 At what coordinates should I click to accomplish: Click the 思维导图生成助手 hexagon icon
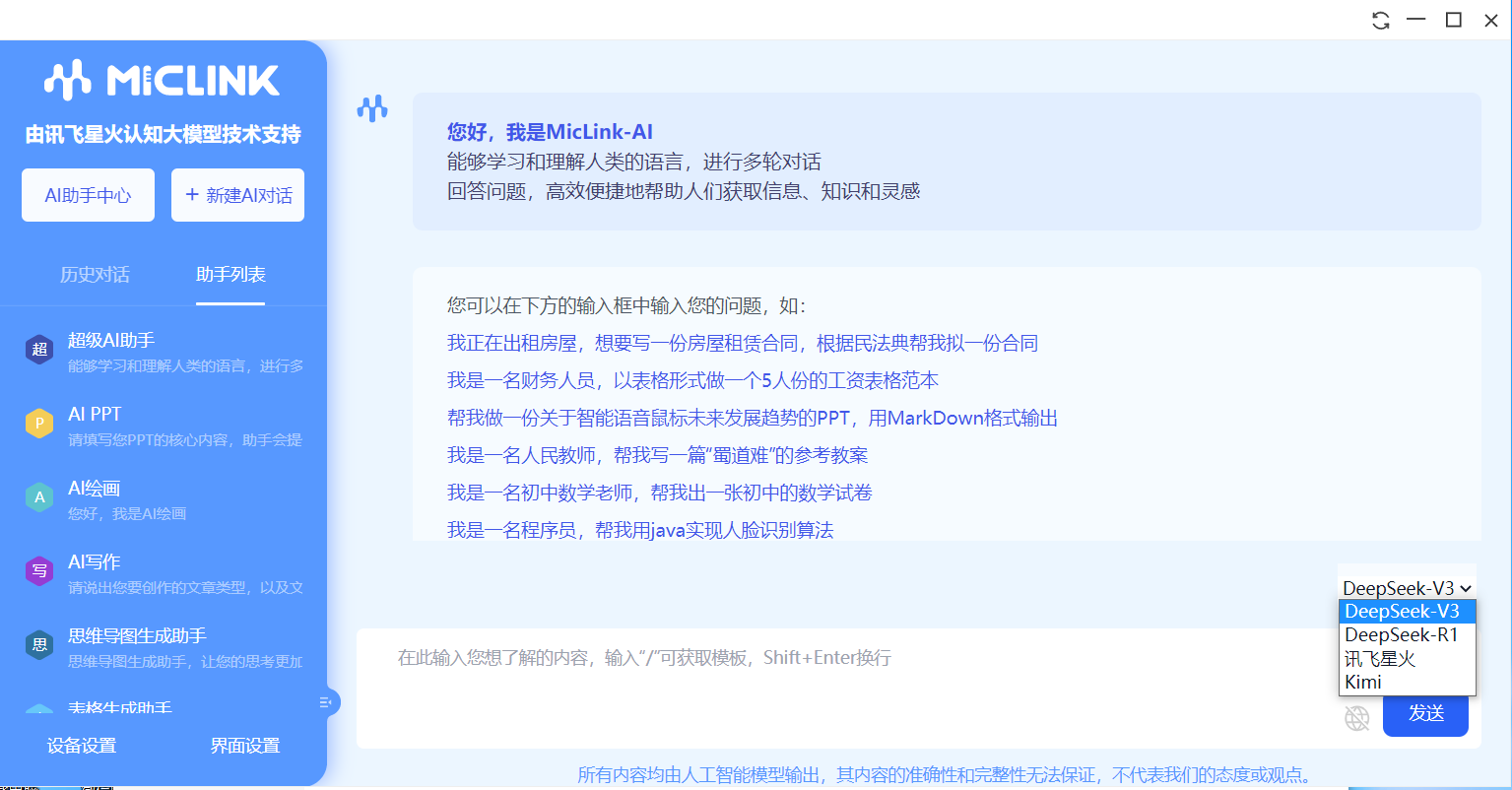[39, 644]
